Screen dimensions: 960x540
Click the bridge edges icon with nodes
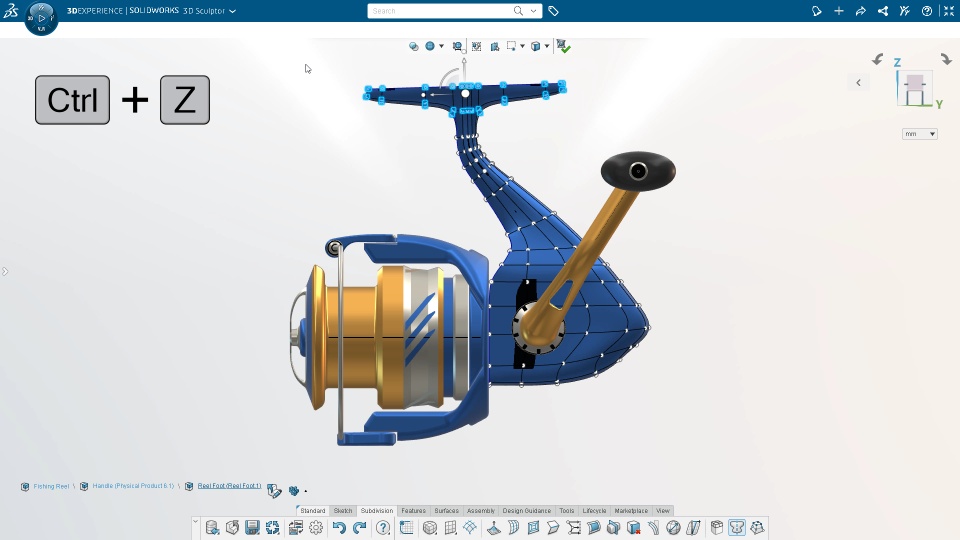pos(574,527)
